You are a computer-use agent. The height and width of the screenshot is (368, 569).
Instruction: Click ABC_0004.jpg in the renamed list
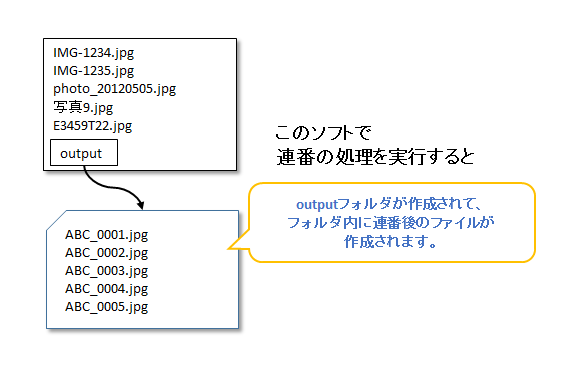[x=106, y=289]
